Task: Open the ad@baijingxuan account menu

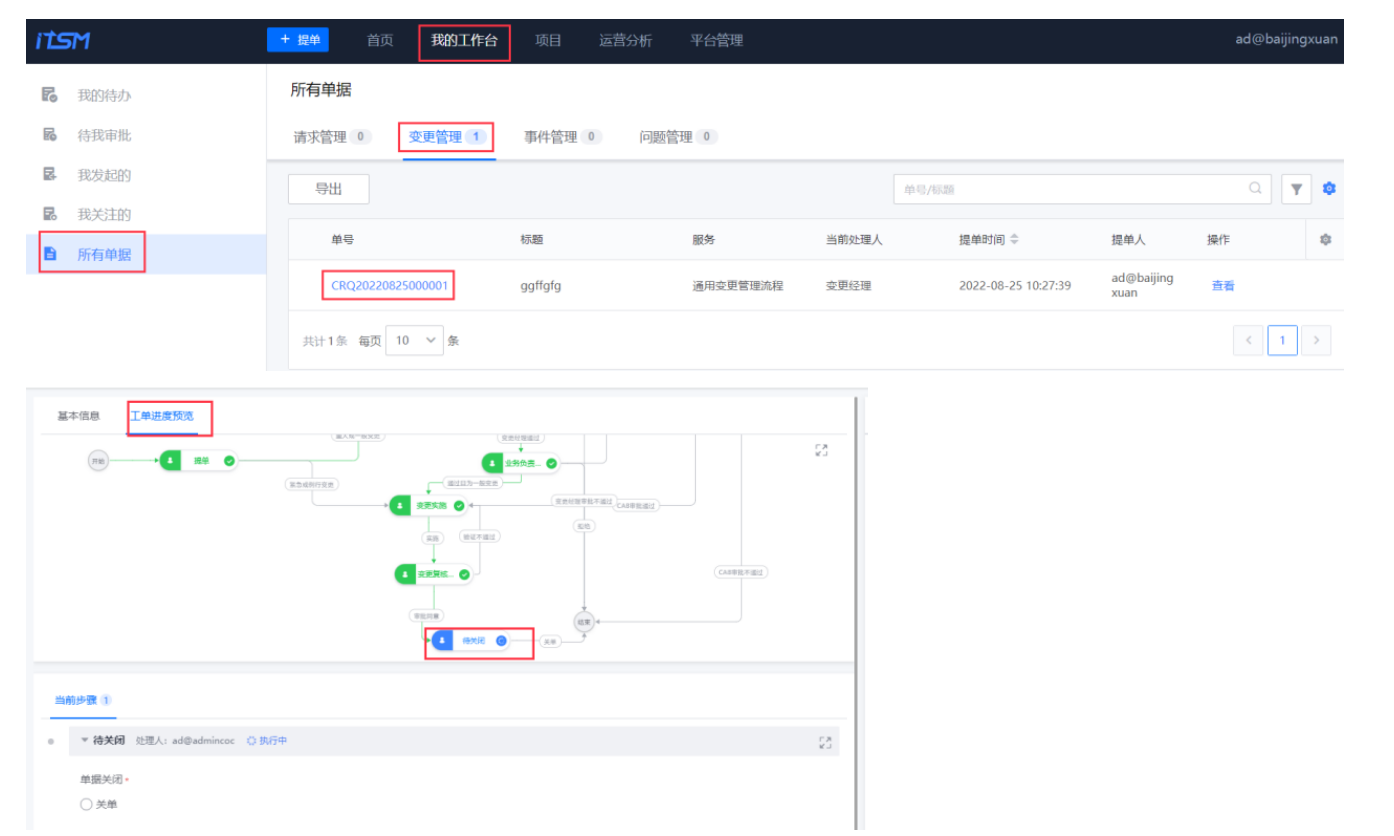Action: point(1287,40)
